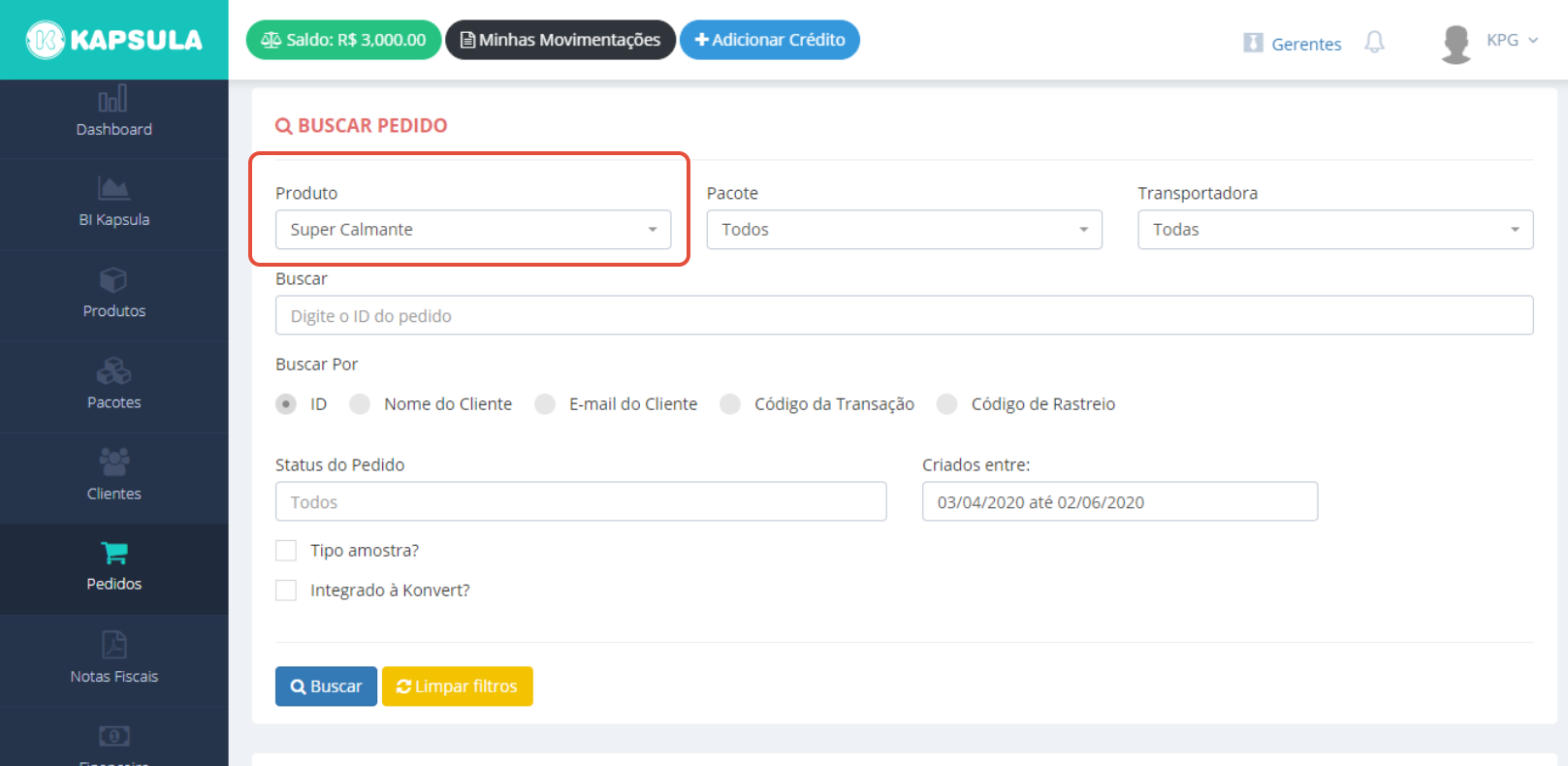Open BI Kapsula area chart icon
Image resolution: width=1568 pixels, height=766 pixels.
(x=113, y=188)
